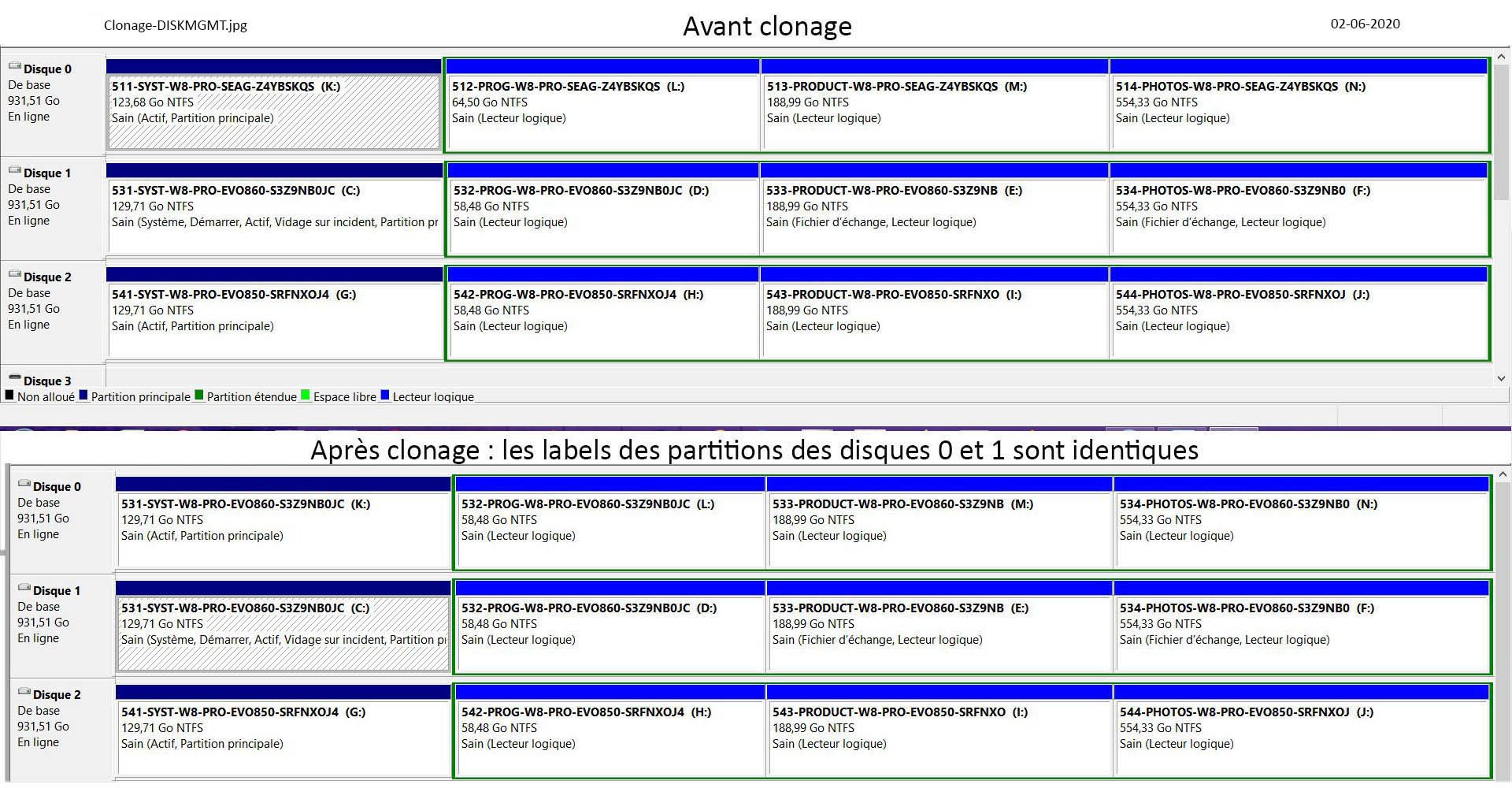Click the Non alloué legend label
This screenshot has width=1512, height=788.
(x=46, y=396)
